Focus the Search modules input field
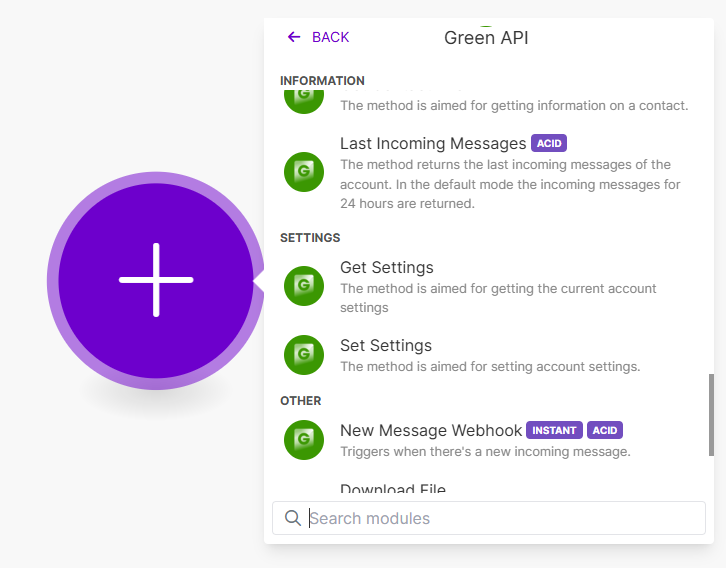 [x=500, y=518]
